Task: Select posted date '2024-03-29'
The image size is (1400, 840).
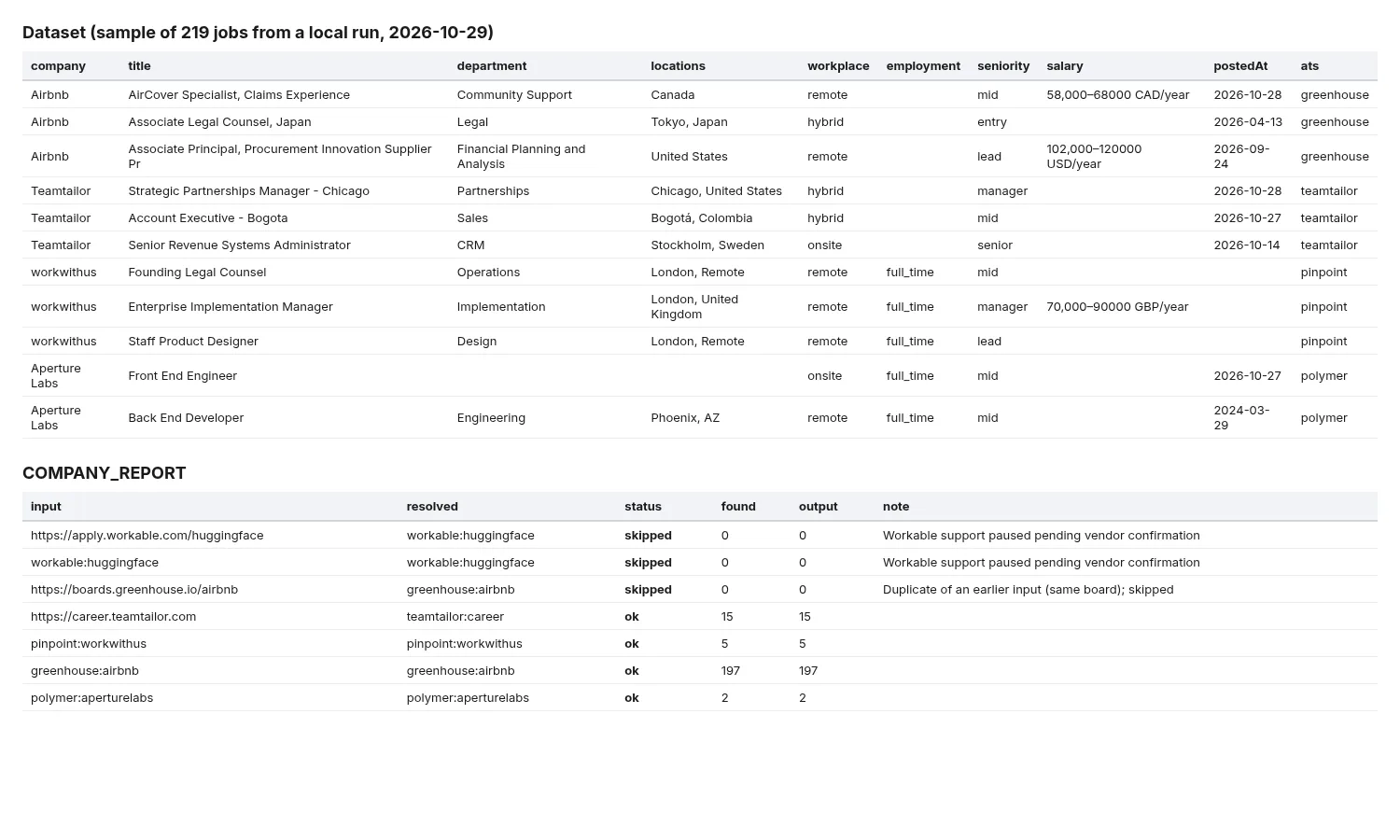Action: 1241,418
